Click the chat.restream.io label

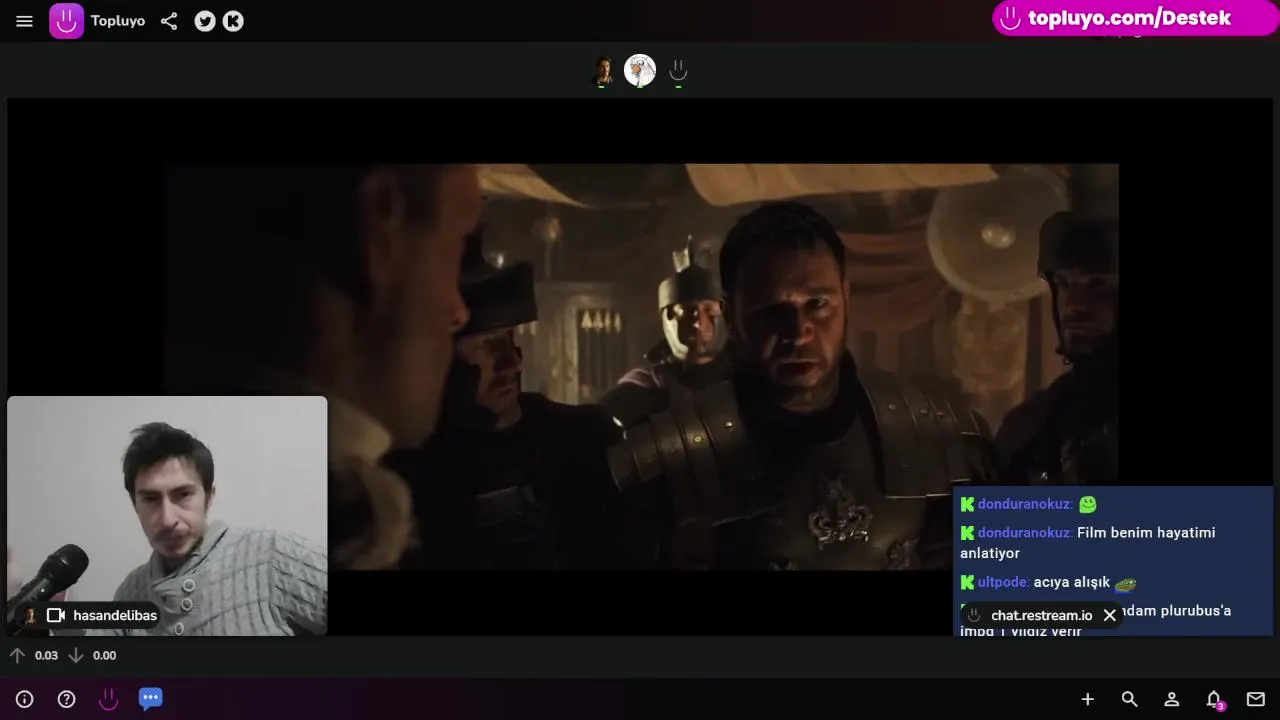[1041, 616]
